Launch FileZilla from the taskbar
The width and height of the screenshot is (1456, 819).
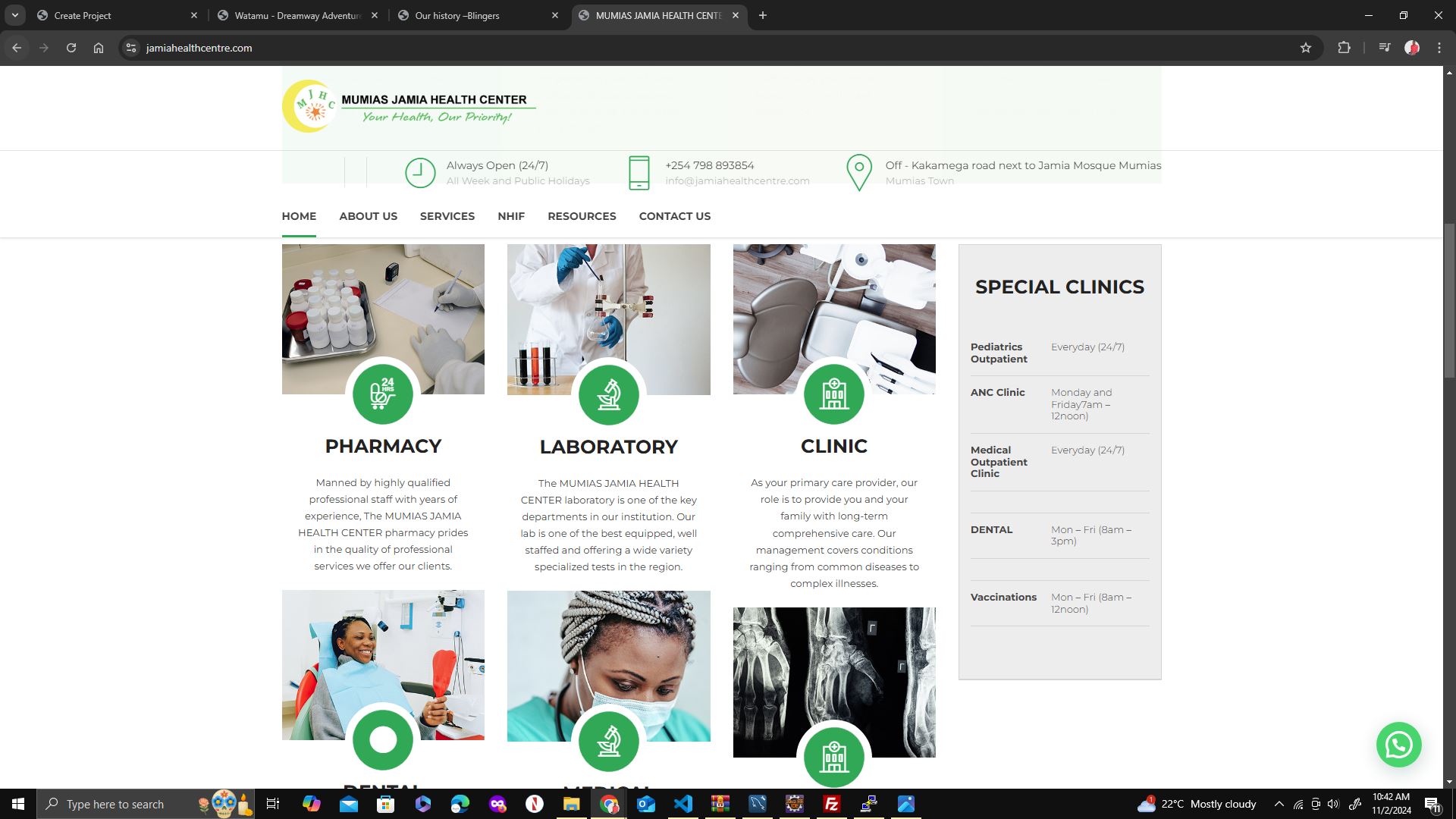(x=832, y=804)
